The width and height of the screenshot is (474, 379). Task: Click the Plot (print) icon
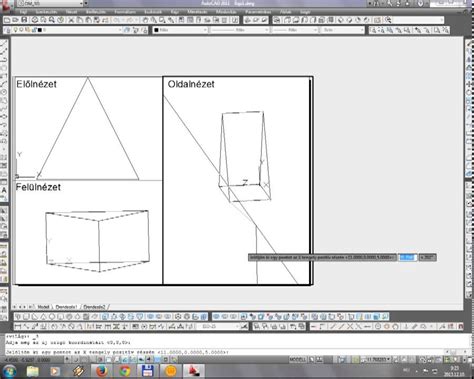[x=35, y=20]
